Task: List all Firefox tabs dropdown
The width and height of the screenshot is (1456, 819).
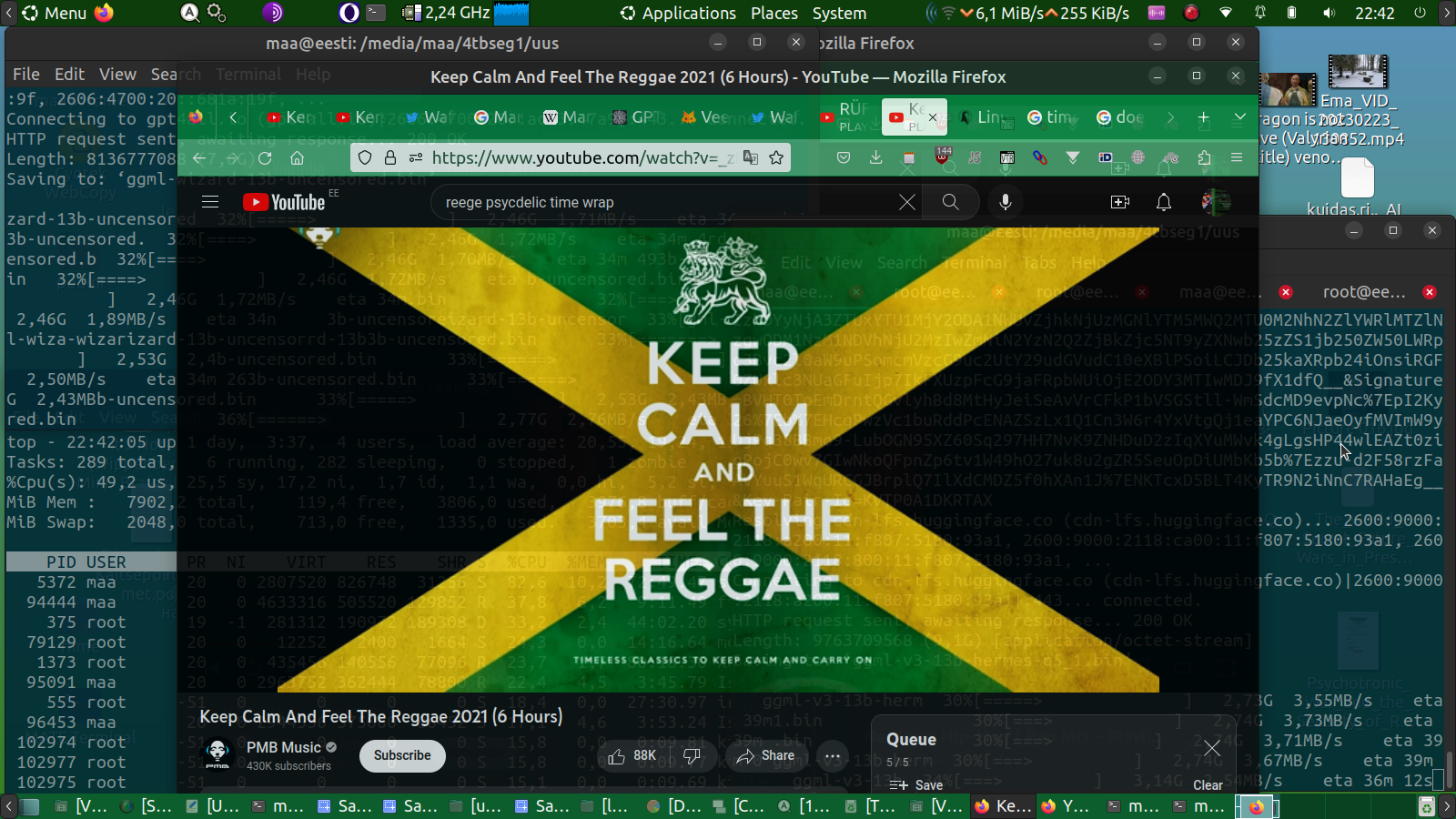Action: tap(1239, 117)
